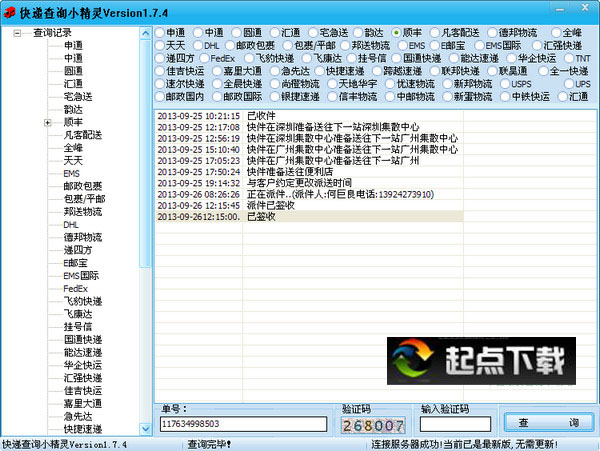Select the 德邦物流 radio button
600x451 pixels.
tap(492, 33)
